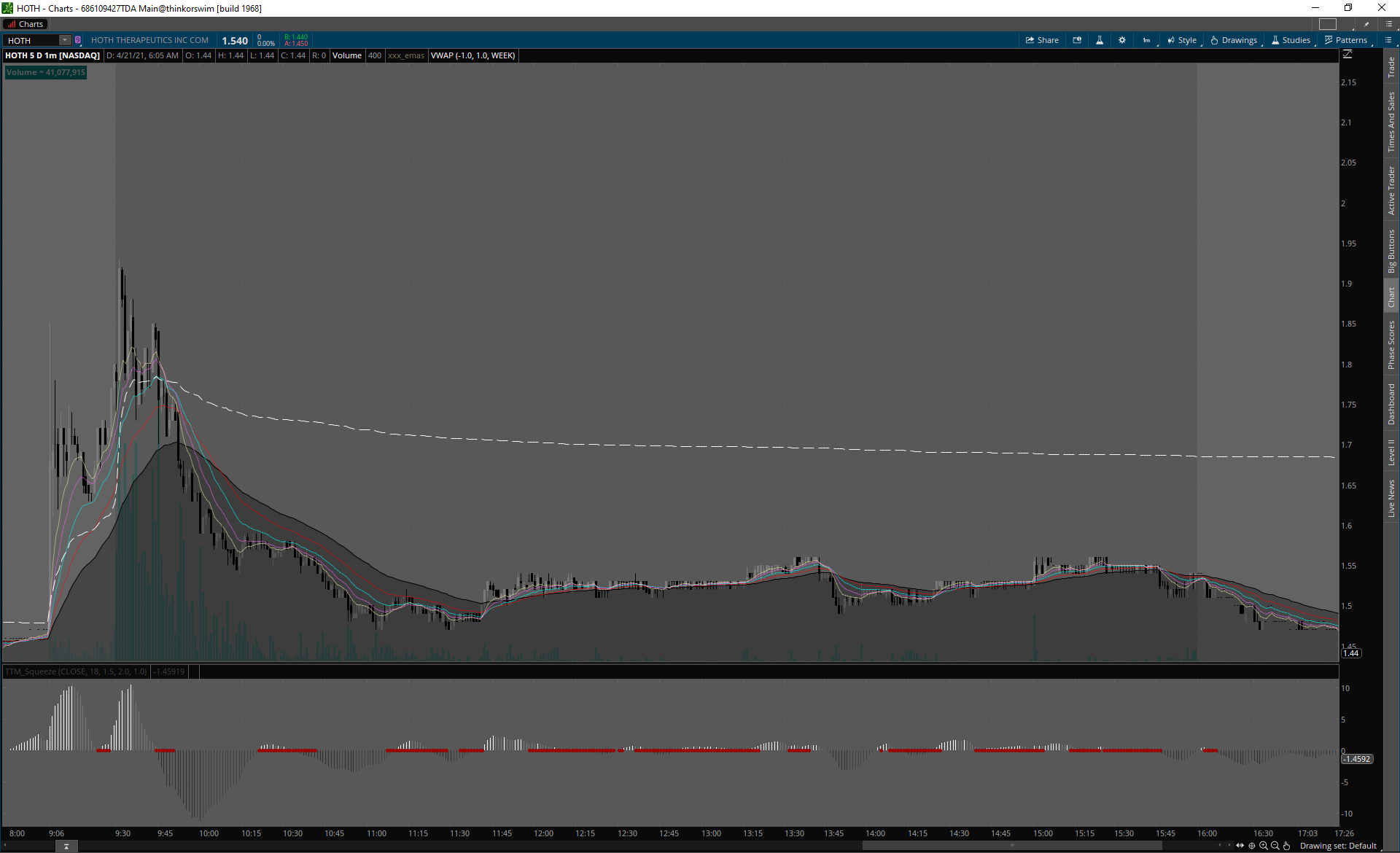This screenshot has height=853, width=1400.
Task: Click expand chart arrows icon
Action: 1240,846
